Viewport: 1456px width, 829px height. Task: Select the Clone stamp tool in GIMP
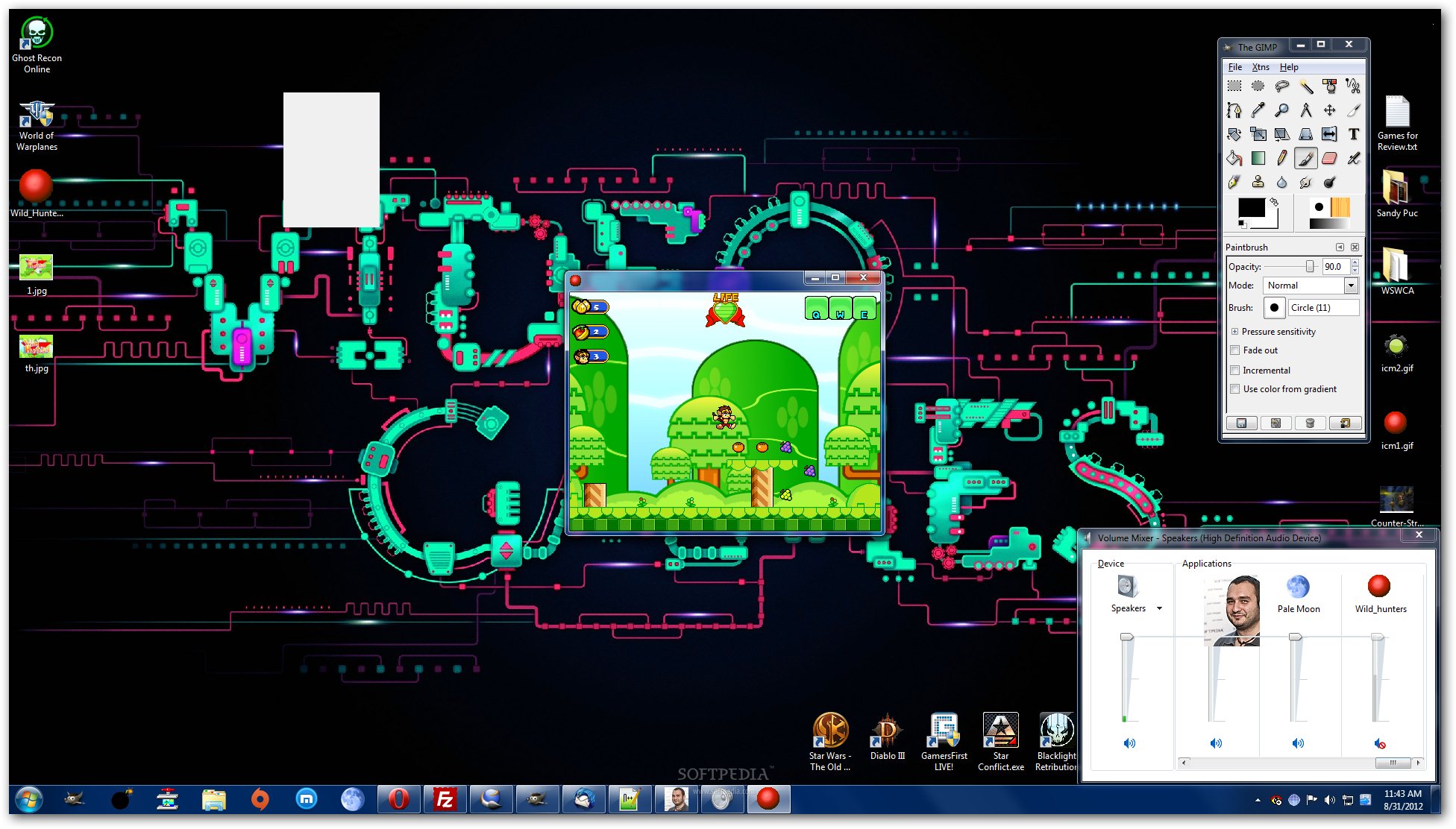[1258, 182]
